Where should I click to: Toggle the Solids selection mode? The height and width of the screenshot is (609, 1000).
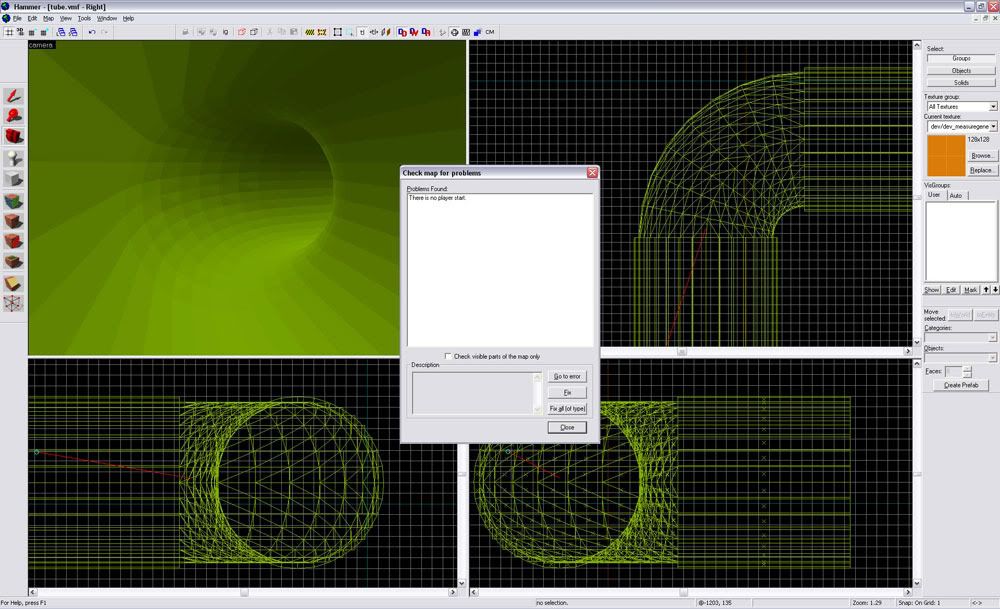pyautogui.click(x=961, y=83)
